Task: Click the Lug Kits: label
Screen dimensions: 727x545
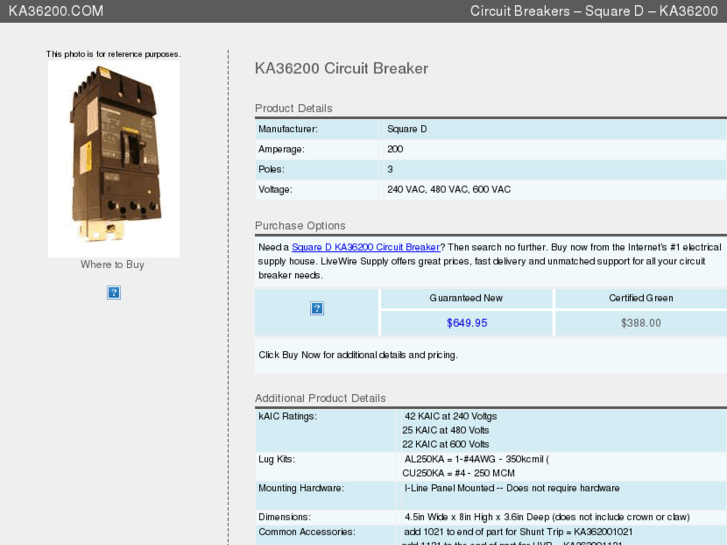Action: tap(276, 459)
